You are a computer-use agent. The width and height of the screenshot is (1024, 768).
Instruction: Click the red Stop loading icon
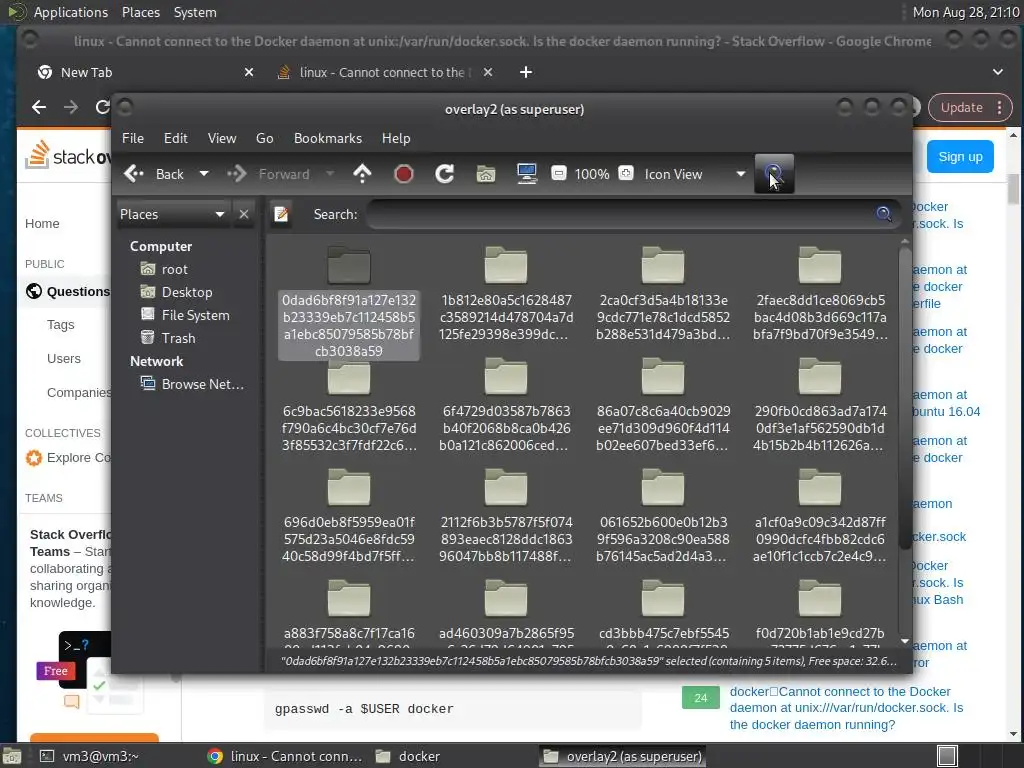pos(404,174)
